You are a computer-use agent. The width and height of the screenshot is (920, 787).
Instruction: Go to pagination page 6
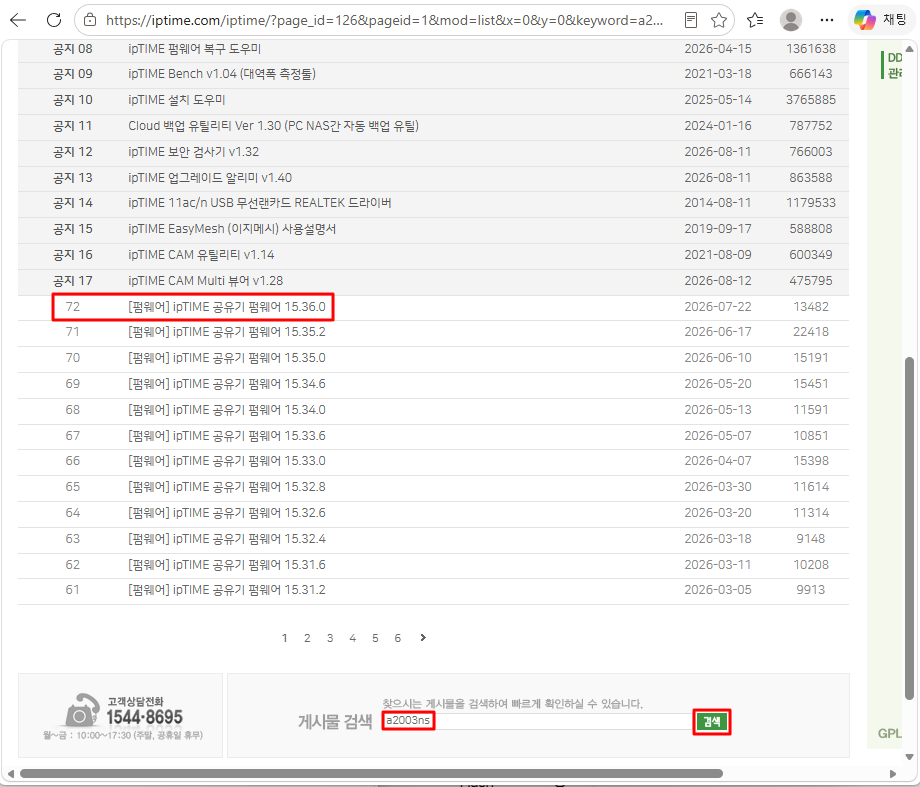(x=398, y=638)
